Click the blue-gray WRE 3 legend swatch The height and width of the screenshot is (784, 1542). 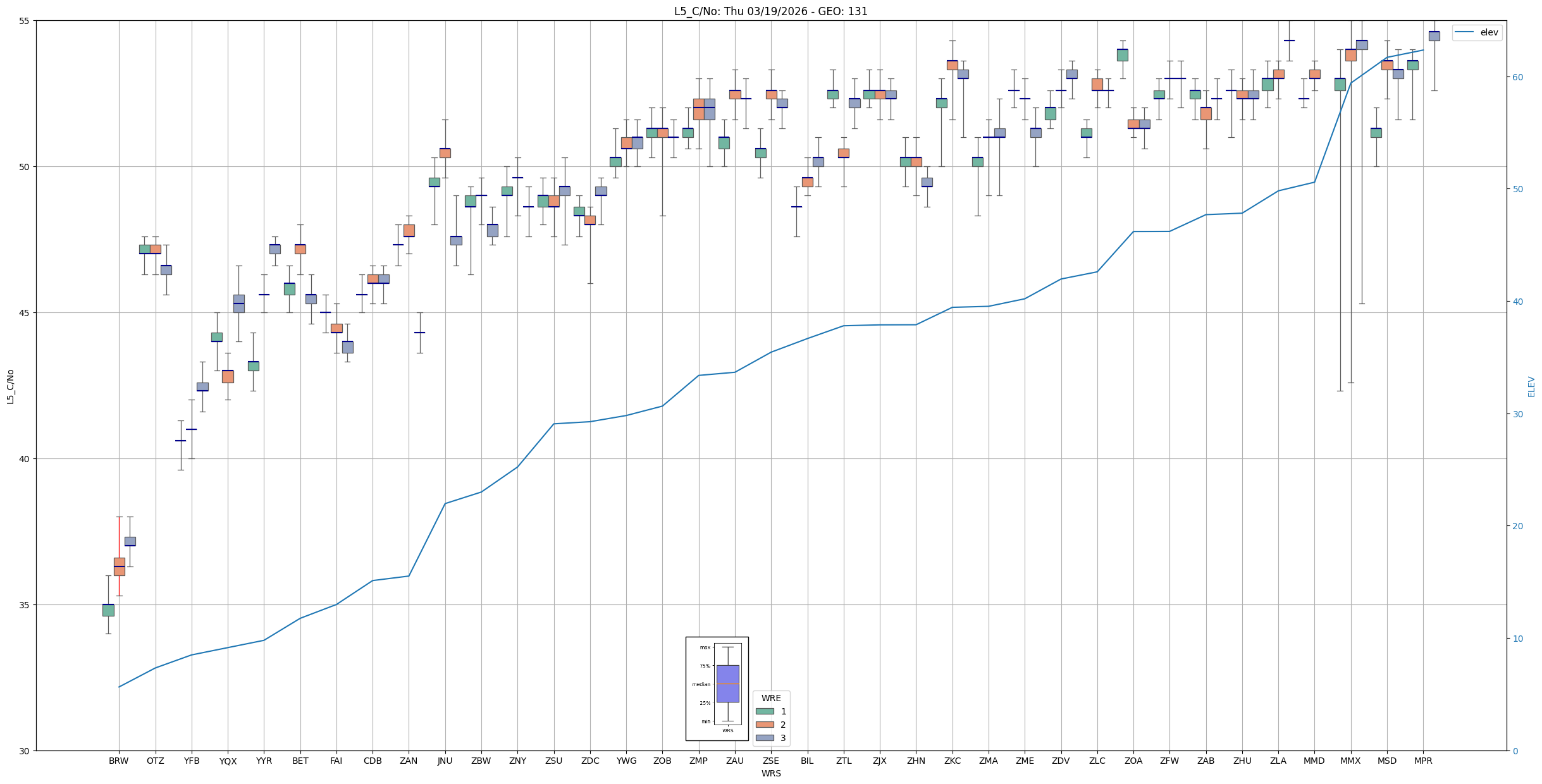(765, 738)
